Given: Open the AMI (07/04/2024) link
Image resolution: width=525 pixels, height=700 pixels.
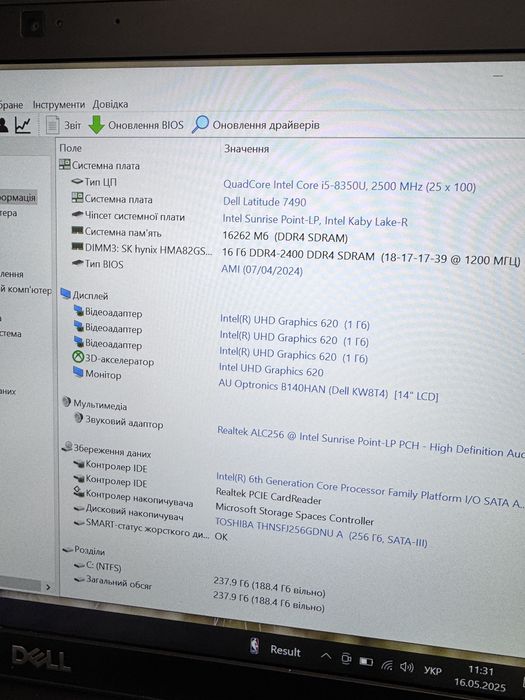Looking at the screenshot, I should point(262,271).
